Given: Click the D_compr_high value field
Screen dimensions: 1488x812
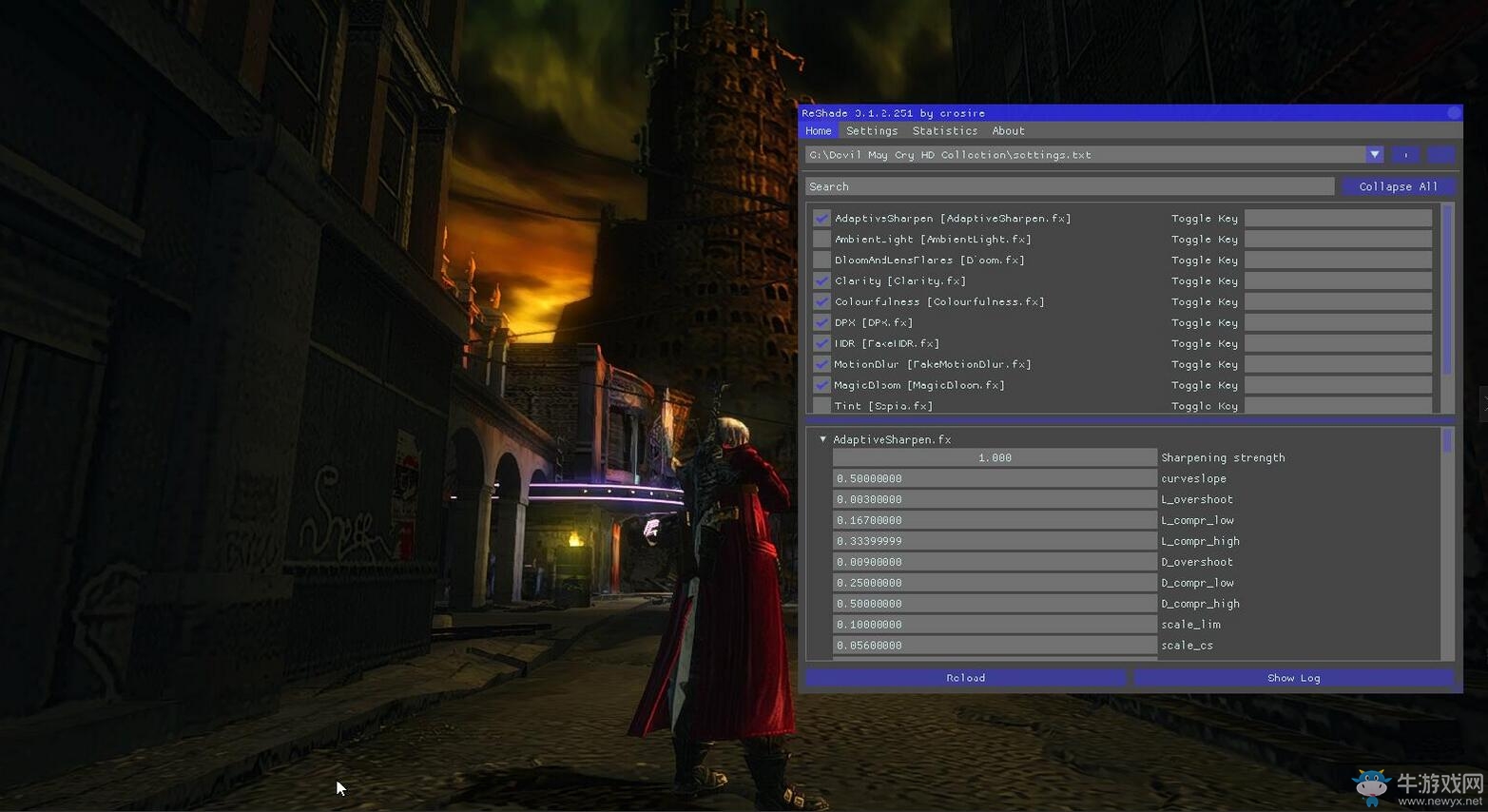Looking at the screenshot, I should coord(995,605).
